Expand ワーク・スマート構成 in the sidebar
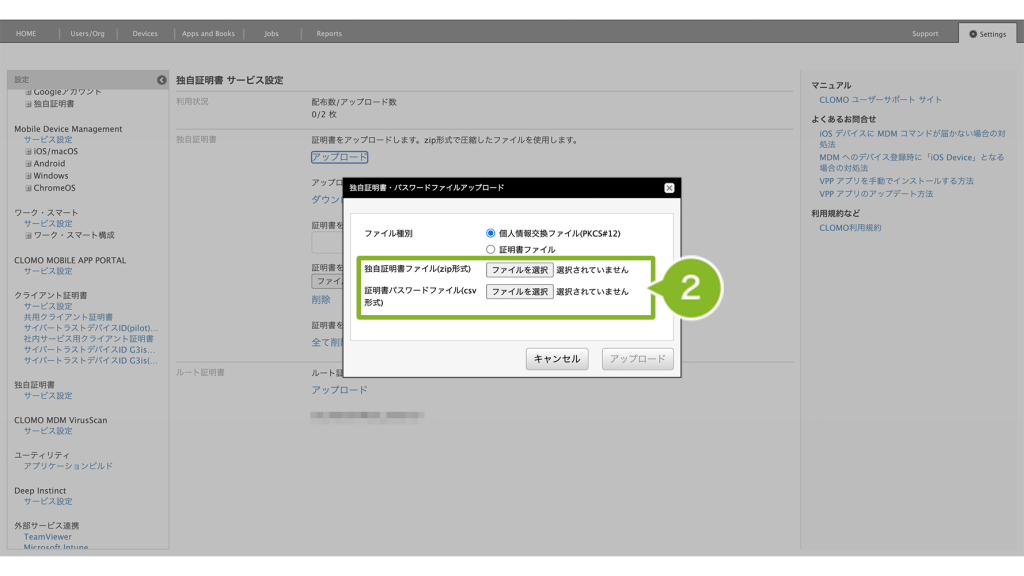Image resolution: width=1024 pixels, height=576 pixels. point(29,235)
